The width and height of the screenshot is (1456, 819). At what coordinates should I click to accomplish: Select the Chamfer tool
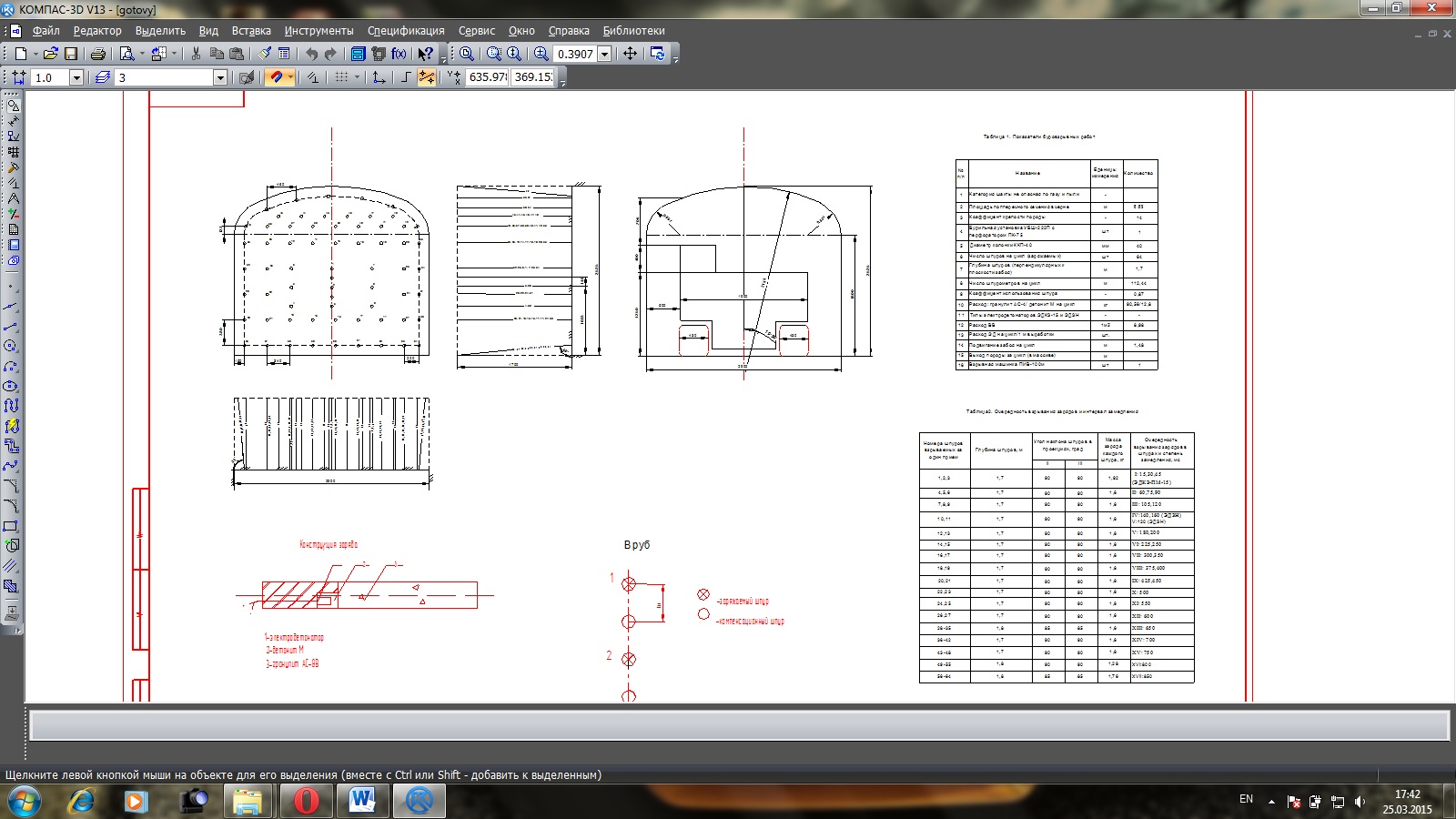[x=11, y=487]
